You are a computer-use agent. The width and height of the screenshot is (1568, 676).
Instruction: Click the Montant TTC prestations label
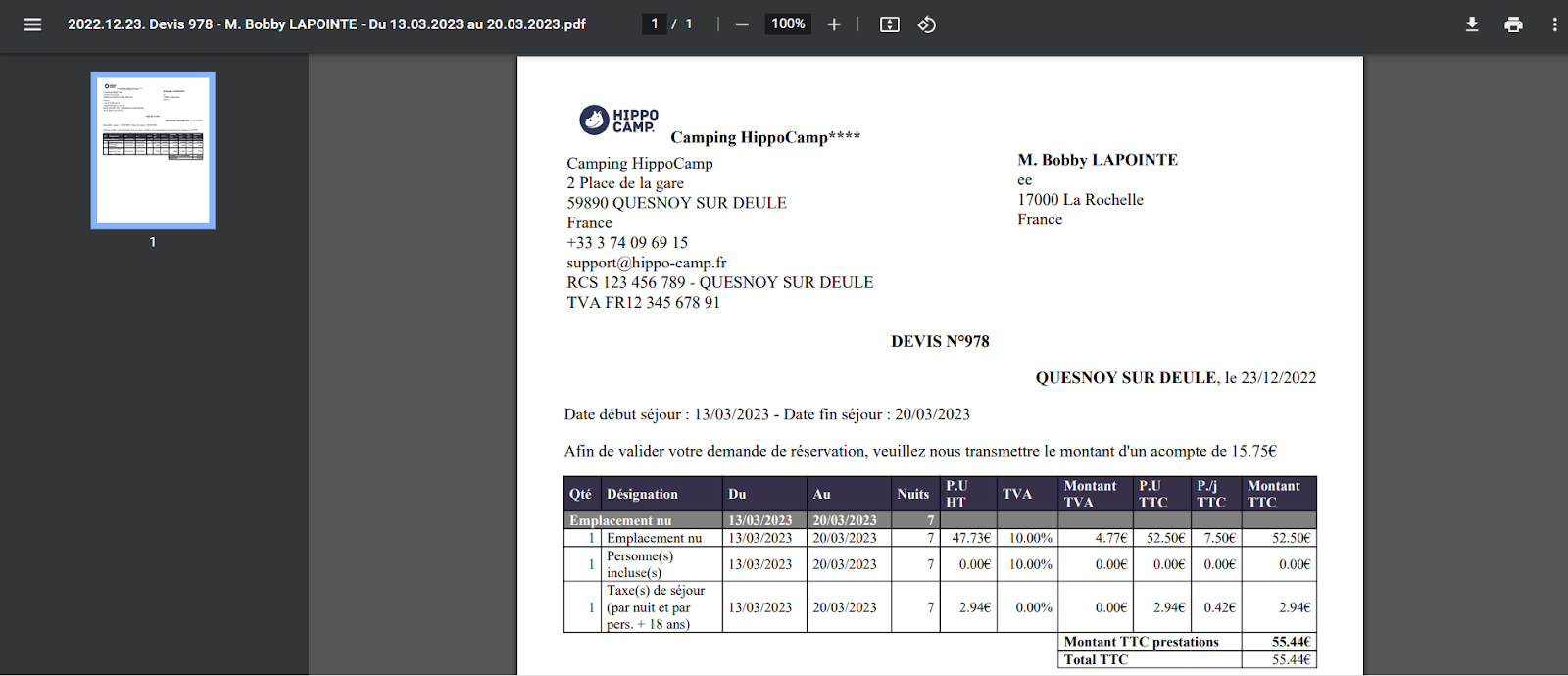pos(1141,642)
